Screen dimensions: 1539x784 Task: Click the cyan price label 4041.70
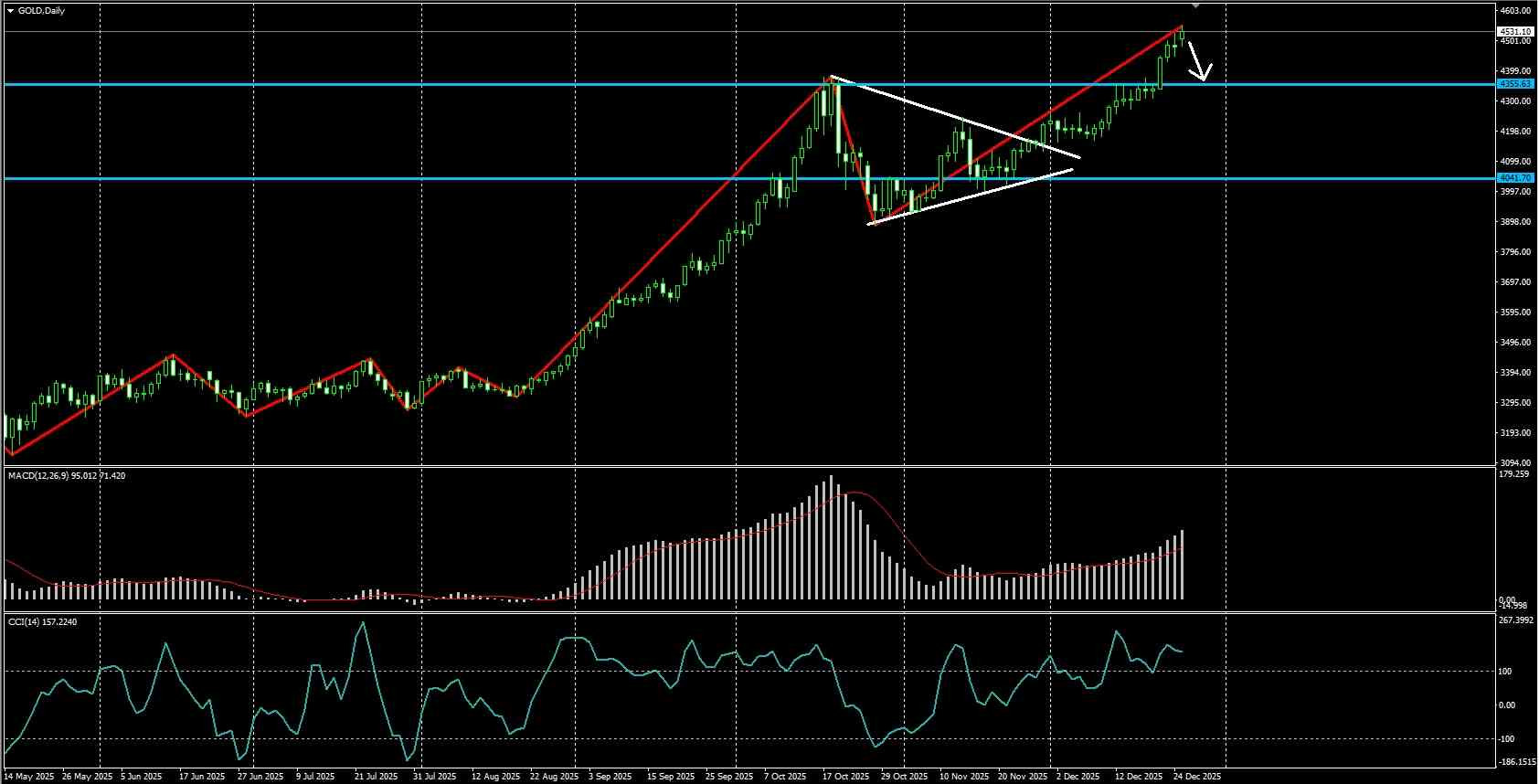(x=1515, y=177)
